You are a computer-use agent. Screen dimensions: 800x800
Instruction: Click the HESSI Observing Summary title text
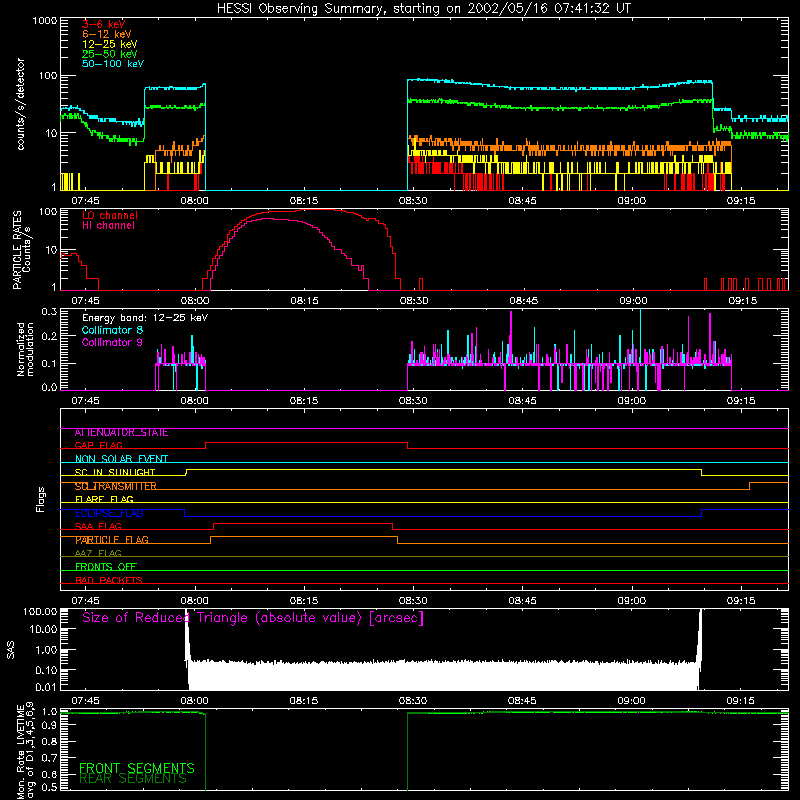pos(424,9)
